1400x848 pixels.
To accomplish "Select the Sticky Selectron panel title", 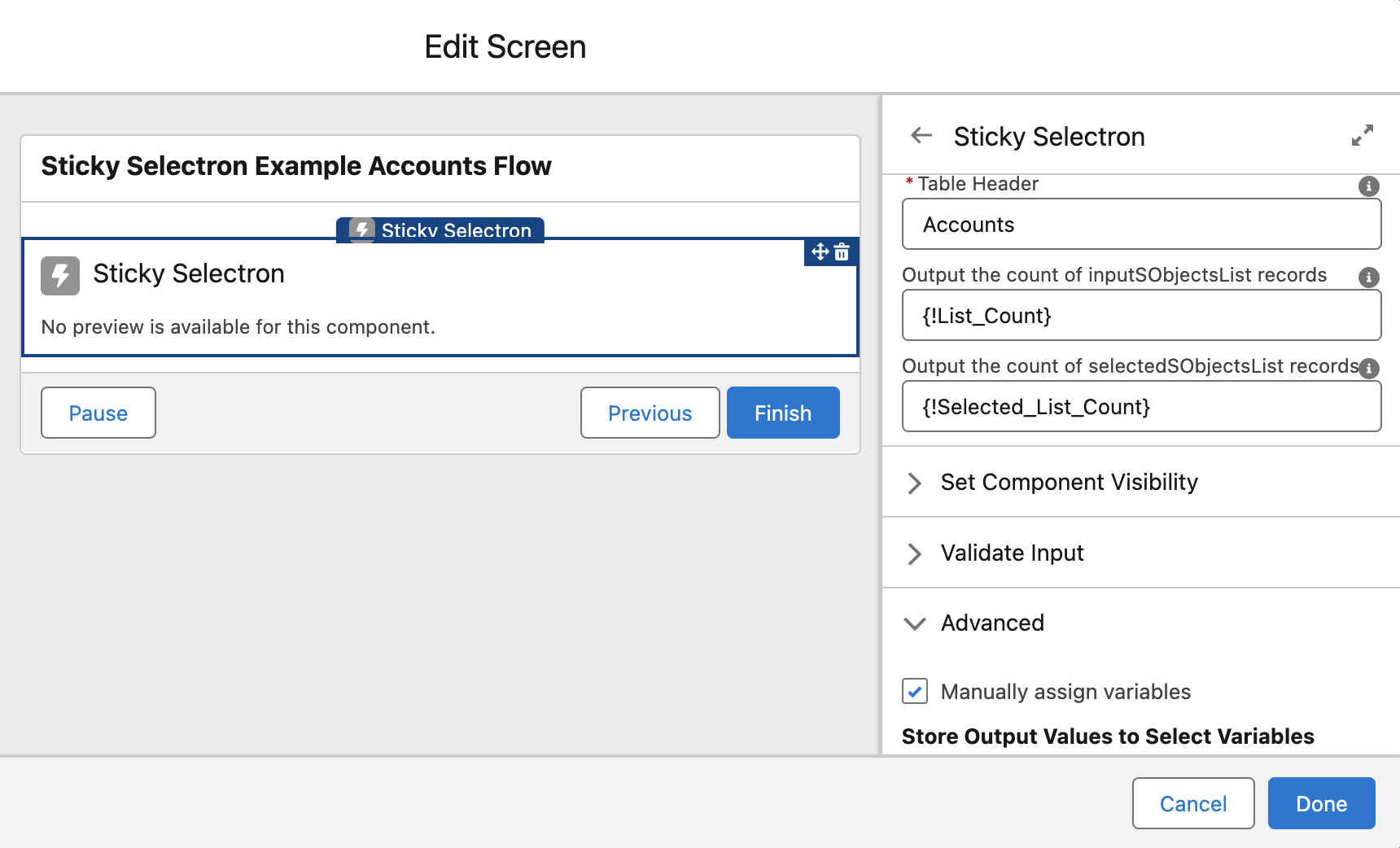I will click(x=1049, y=137).
